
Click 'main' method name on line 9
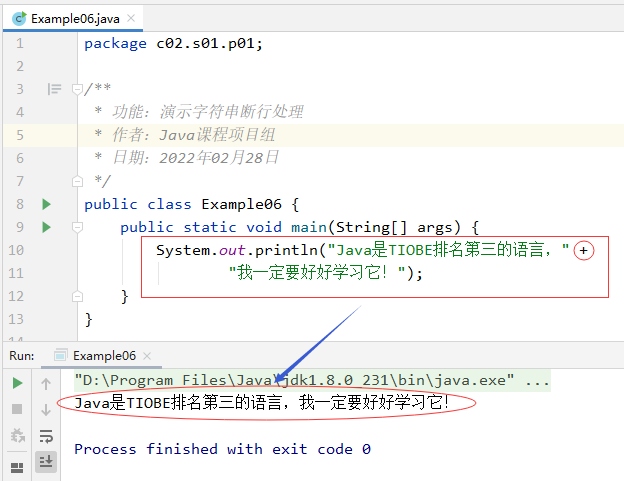point(309,227)
